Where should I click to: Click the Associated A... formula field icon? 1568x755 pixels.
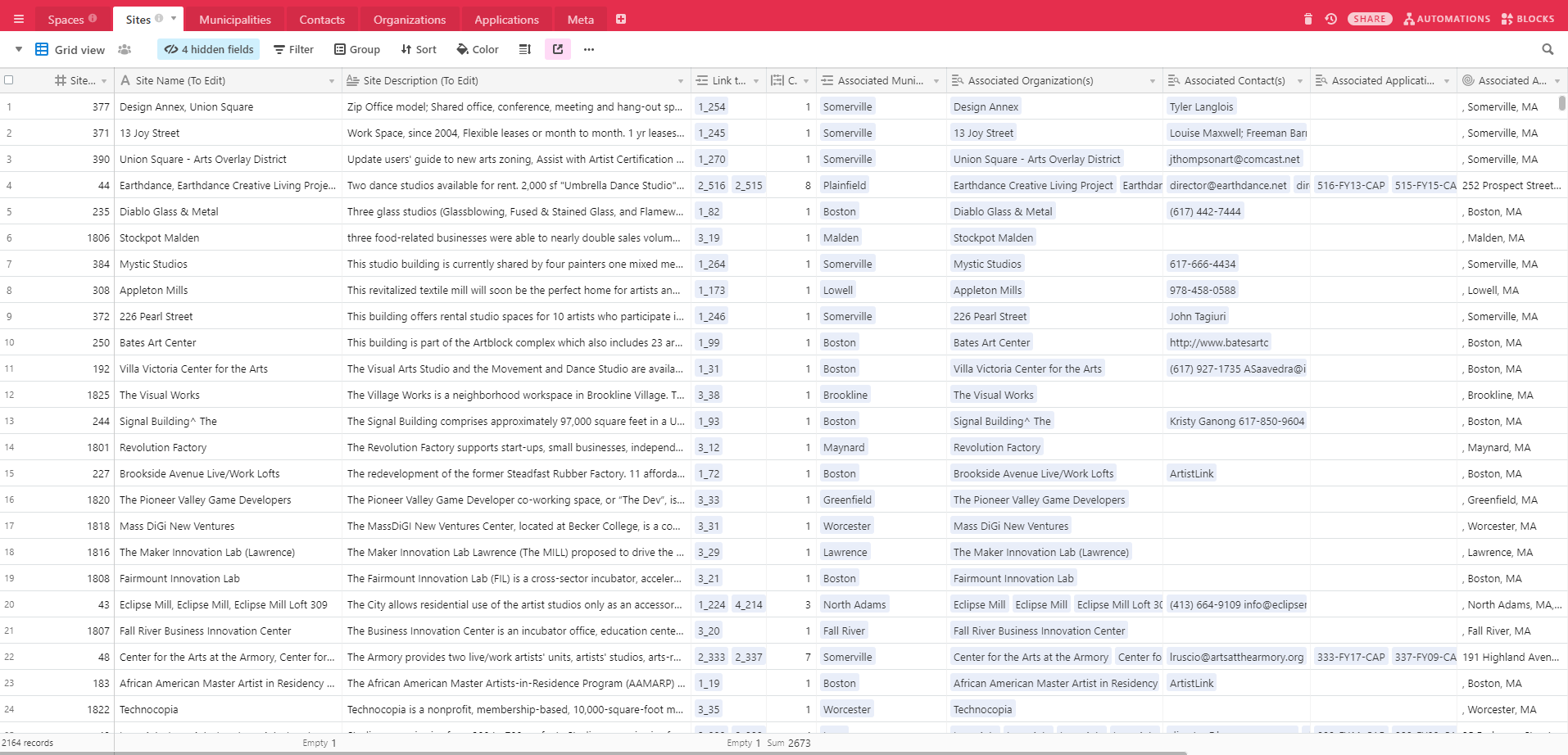click(x=1468, y=80)
